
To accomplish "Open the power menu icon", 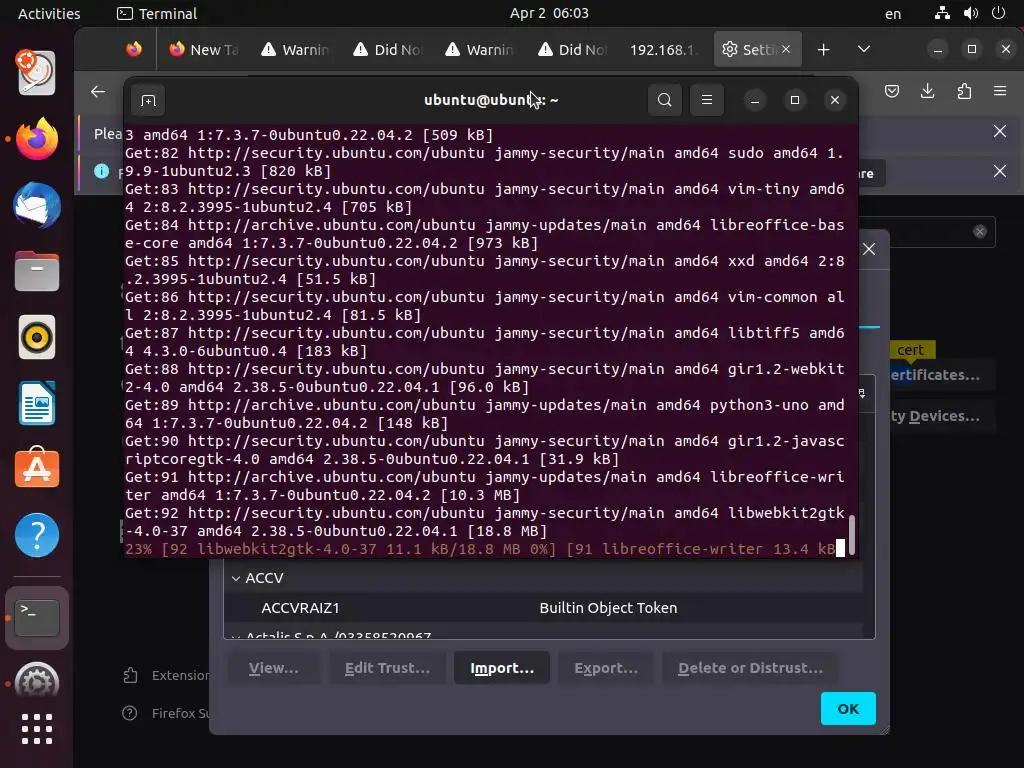I will 998,13.
